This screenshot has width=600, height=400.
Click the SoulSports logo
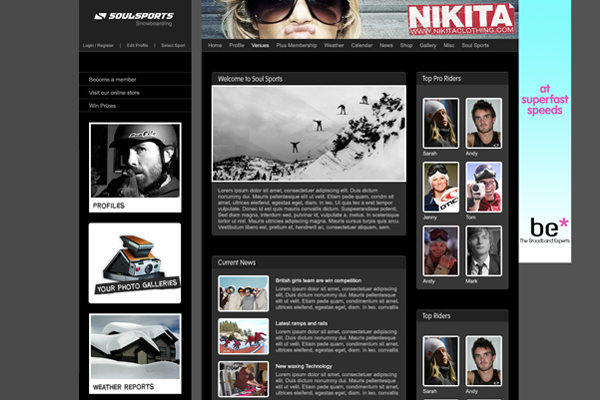coord(134,16)
